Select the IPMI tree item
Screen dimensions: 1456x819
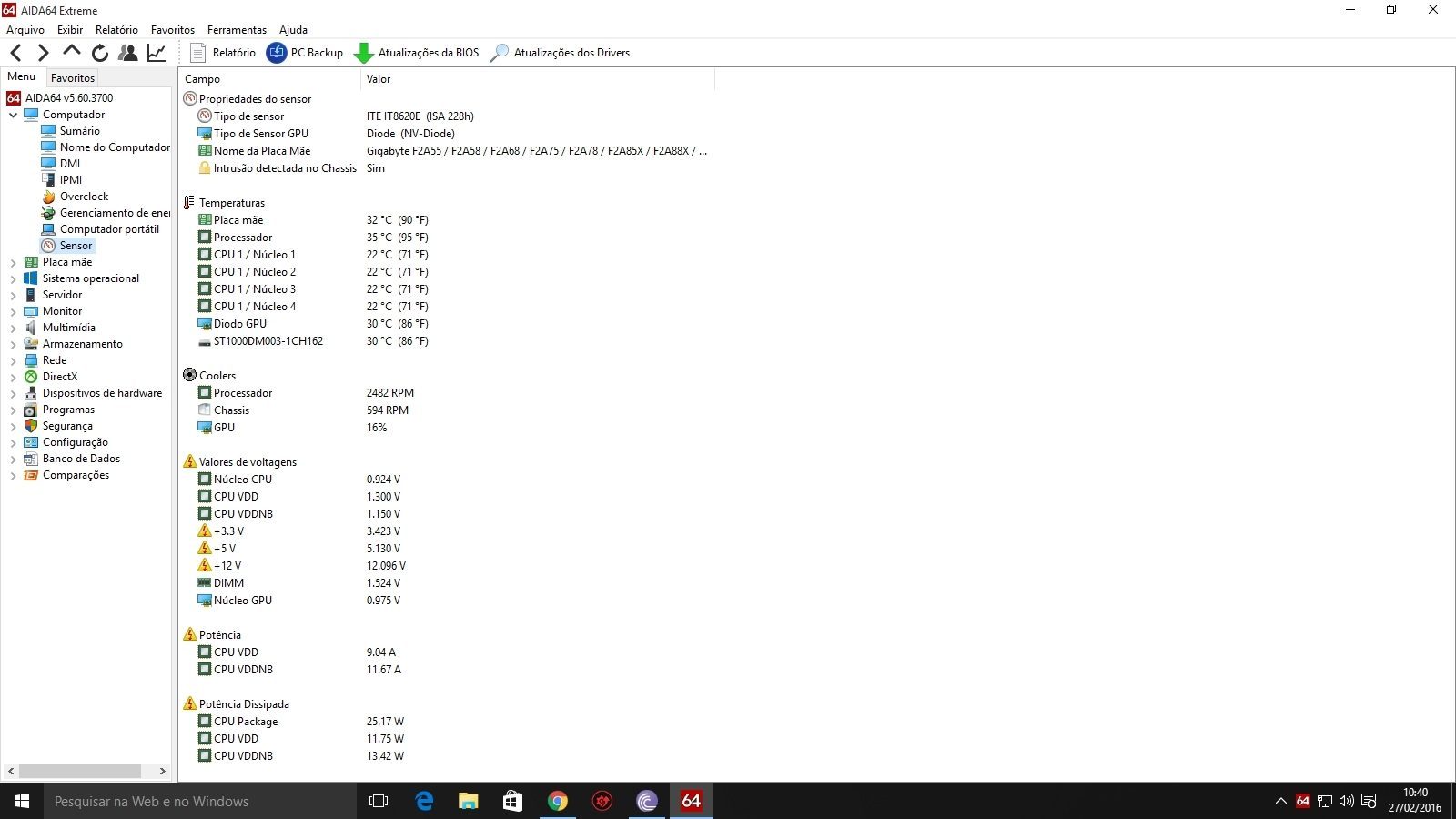point(62,180)
